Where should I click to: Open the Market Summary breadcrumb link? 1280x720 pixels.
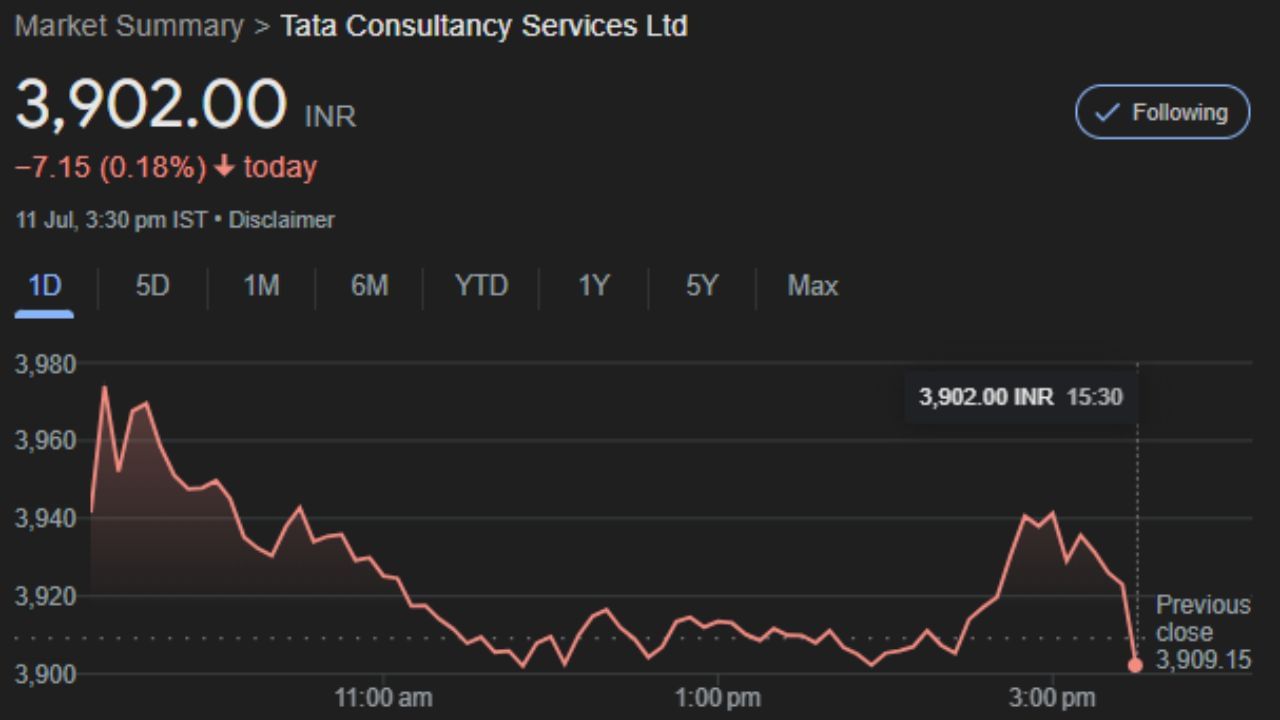129,26
